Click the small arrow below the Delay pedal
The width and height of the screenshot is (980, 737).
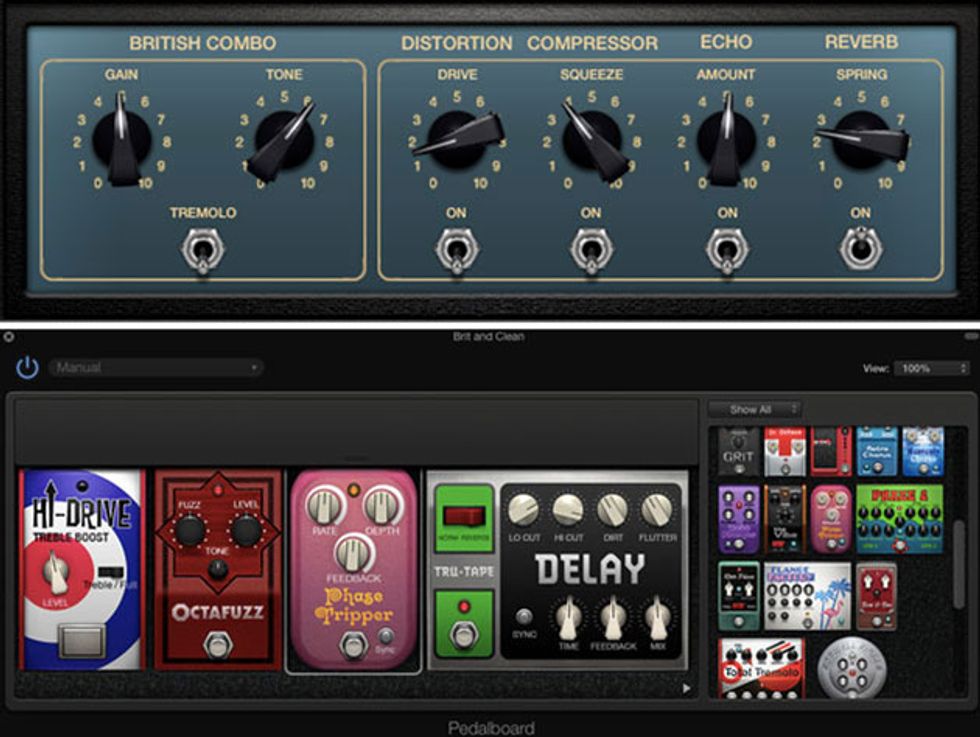687,688
